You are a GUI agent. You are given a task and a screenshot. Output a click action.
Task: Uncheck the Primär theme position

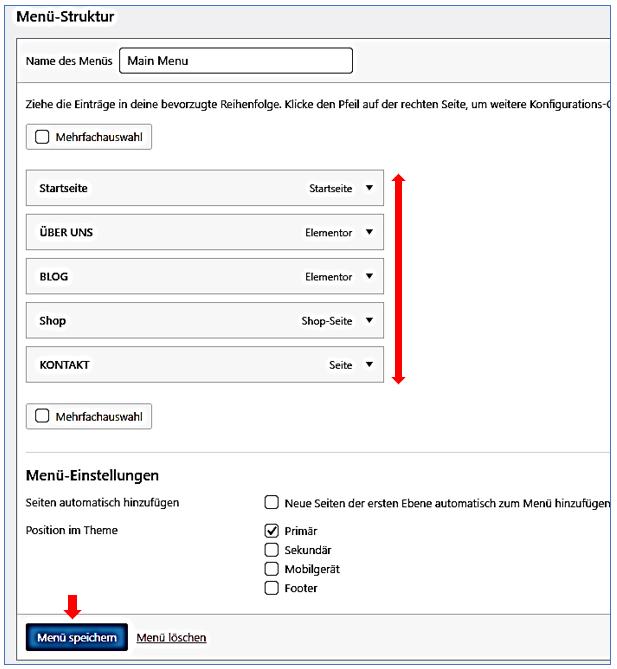click(x=271, y=531)
